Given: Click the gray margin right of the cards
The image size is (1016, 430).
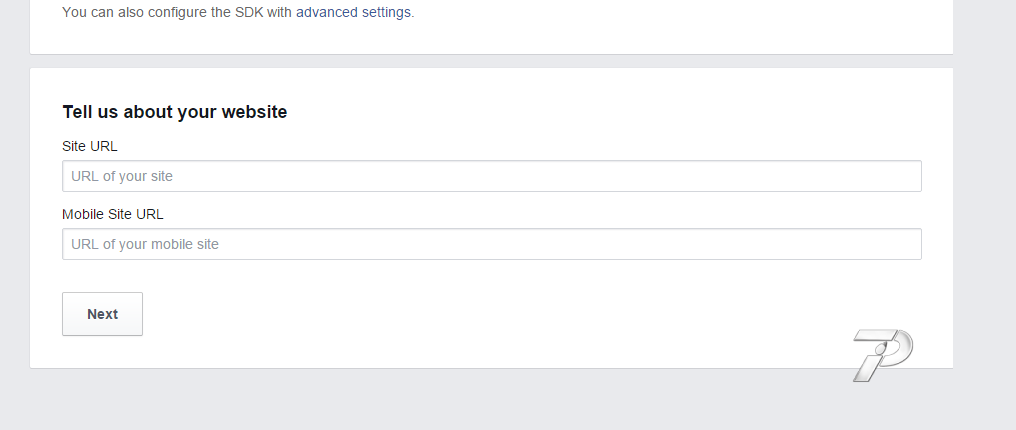Looking at the screenshot, I should 984,200.
